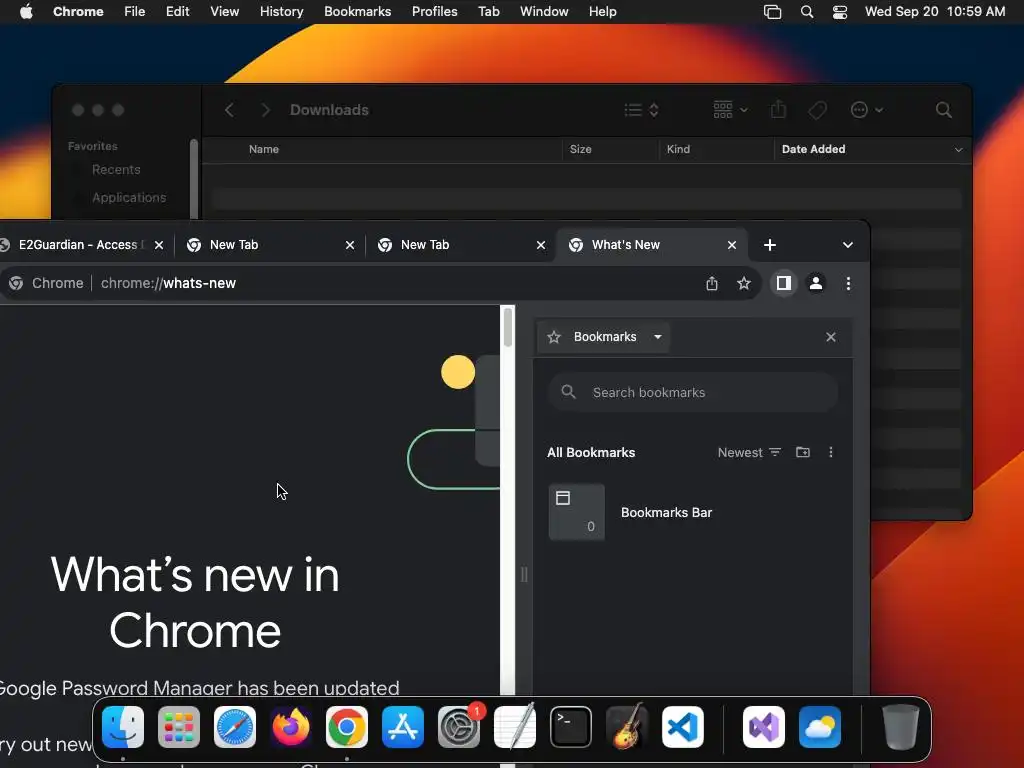Open Finder from the Dock
1024x768 pixels.
(x=123, y=727)
